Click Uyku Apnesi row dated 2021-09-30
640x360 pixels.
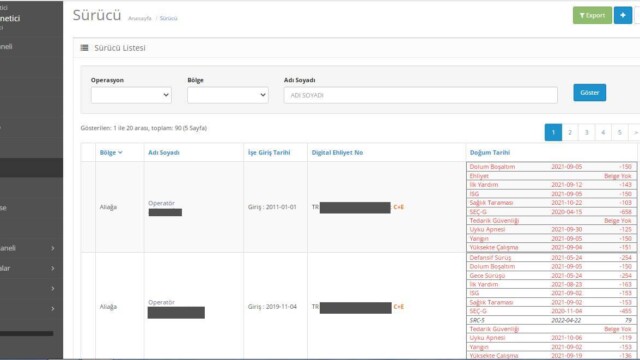[551, 229]
